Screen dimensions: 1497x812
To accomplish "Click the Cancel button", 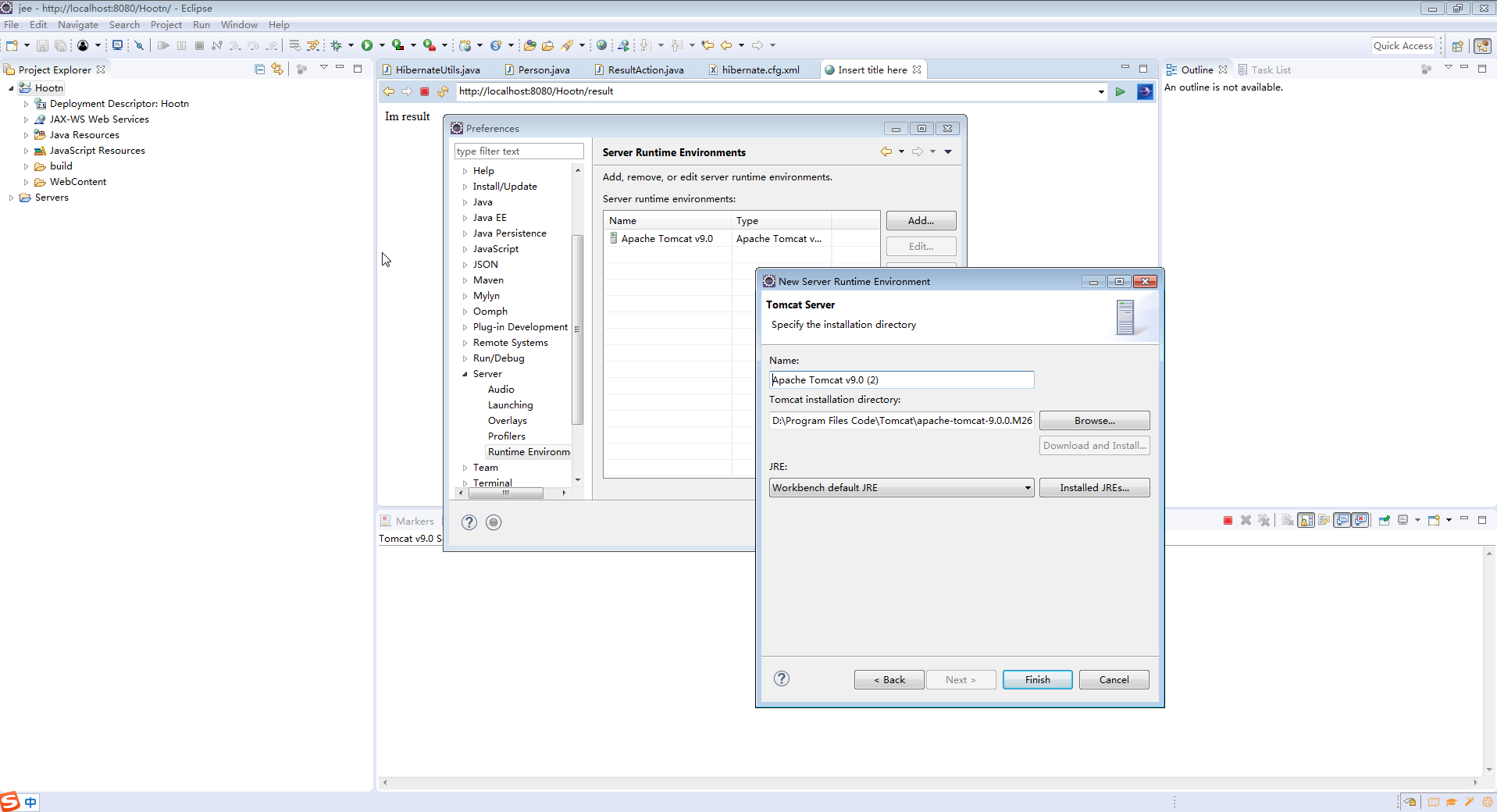I will click(1114, 679).
